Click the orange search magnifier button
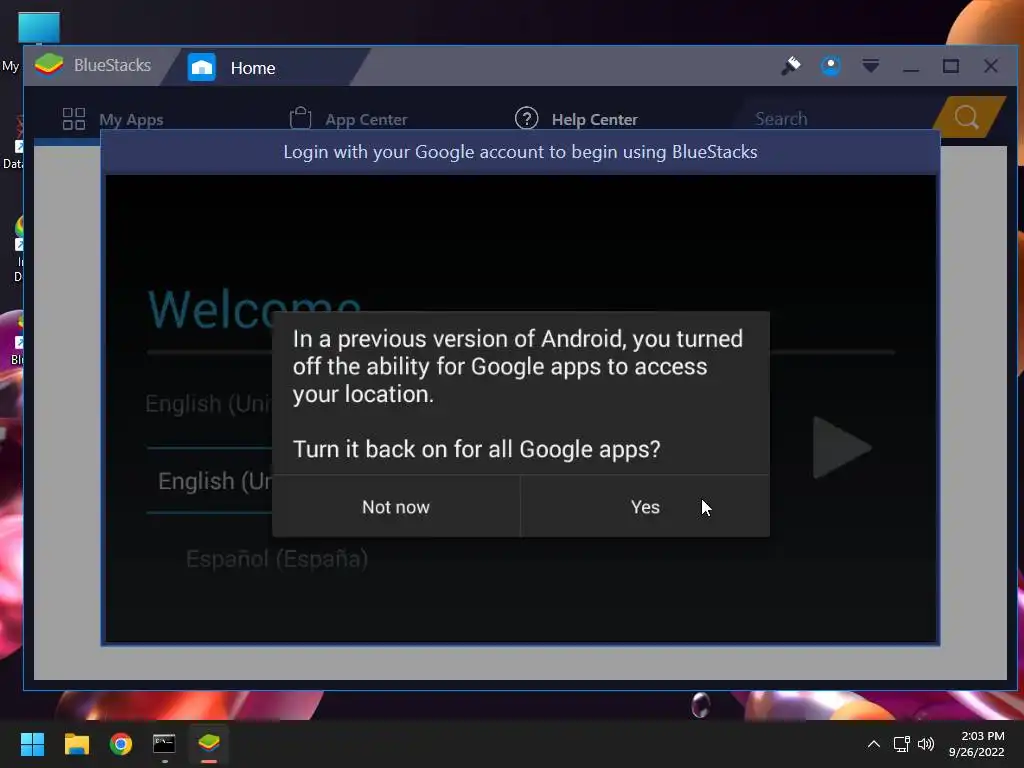1024x768 pixels. tap(967, 117)
